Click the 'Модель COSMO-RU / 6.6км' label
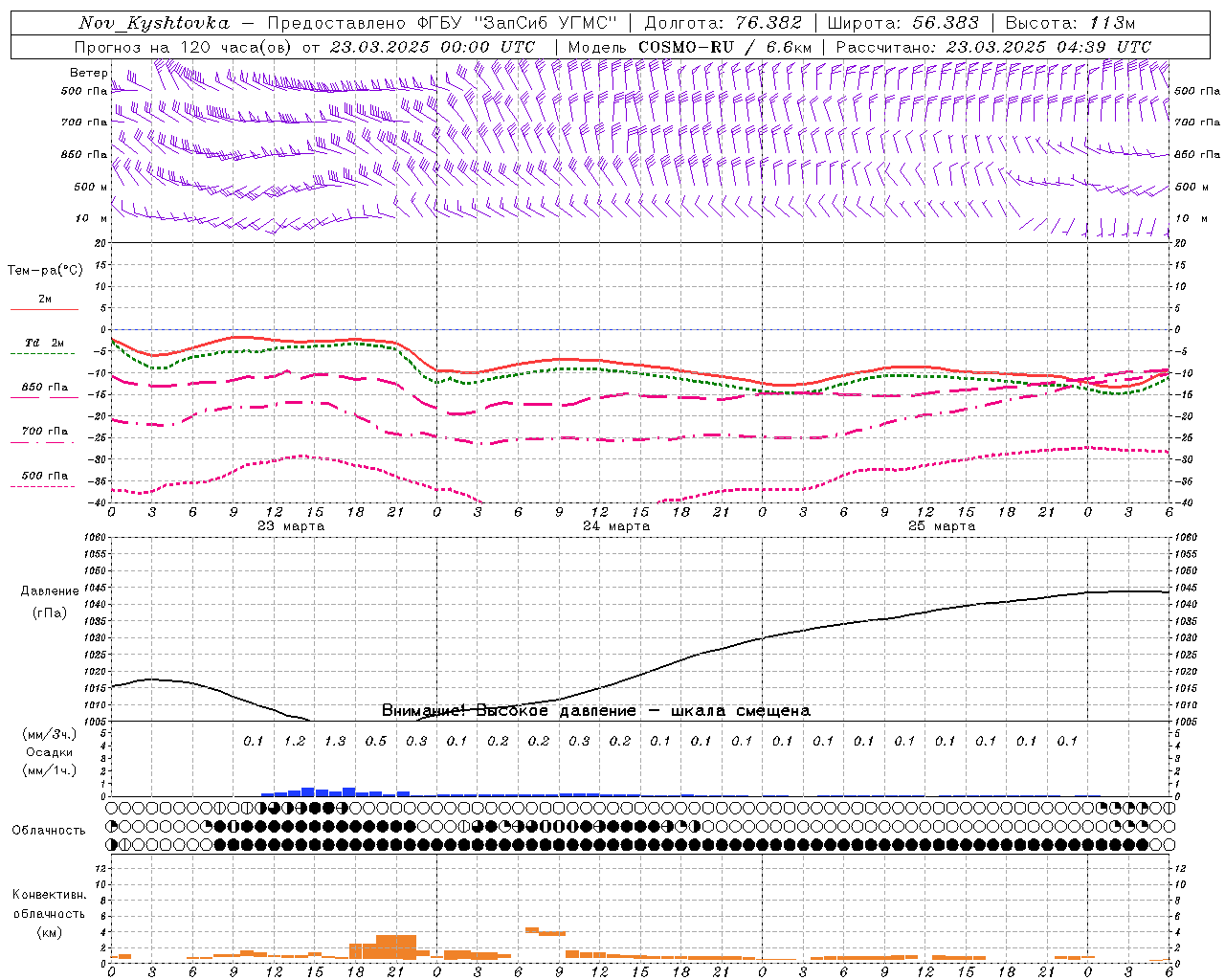Screen dimensions: 1225x980 click(690, 46)
